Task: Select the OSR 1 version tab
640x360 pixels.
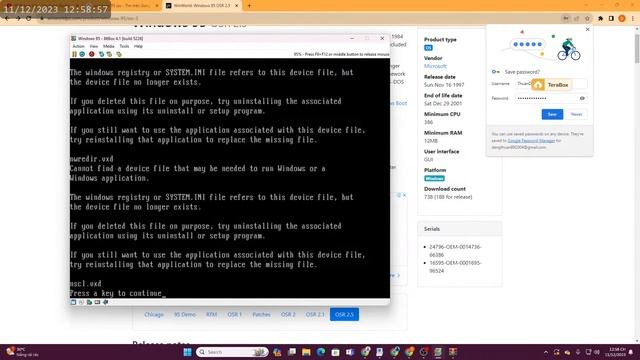Action: (235, 315)
